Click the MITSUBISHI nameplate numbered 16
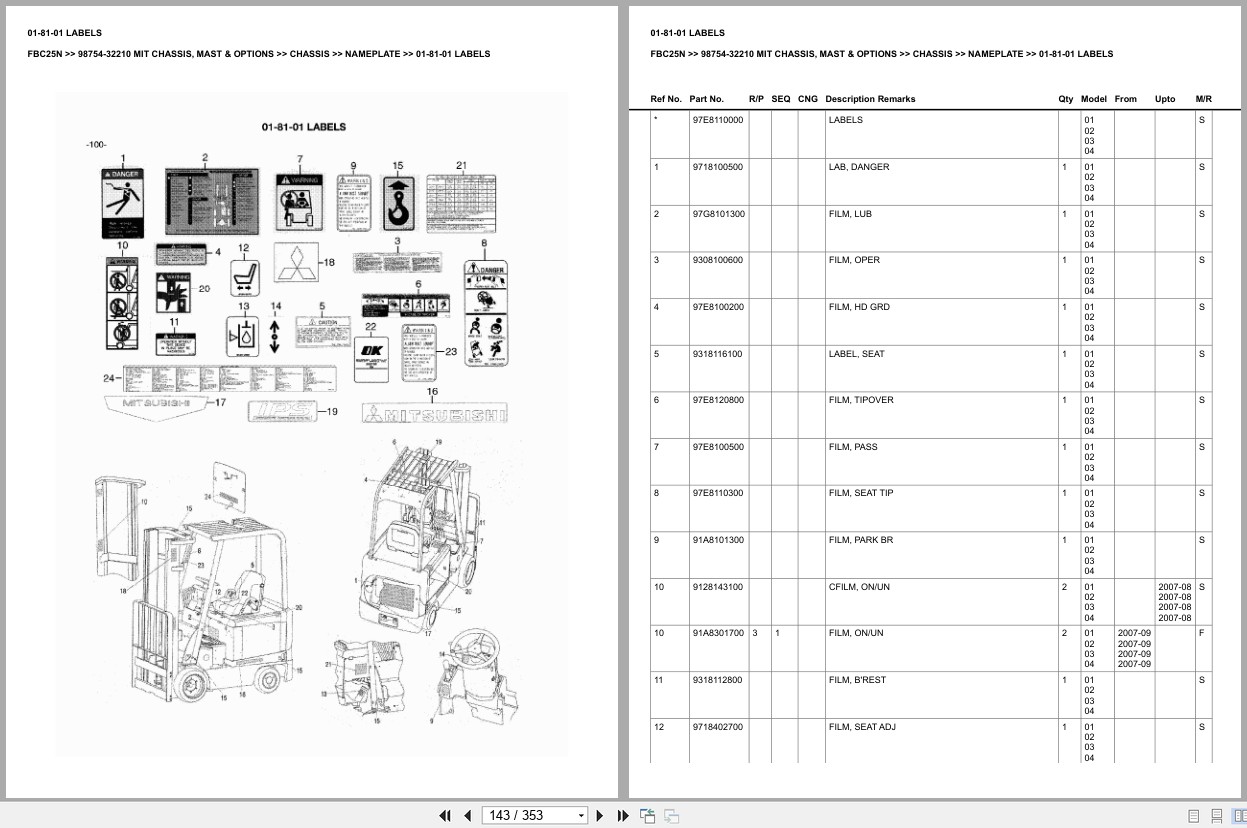Screen dimensions: 1247x828 tap(434, 414)
